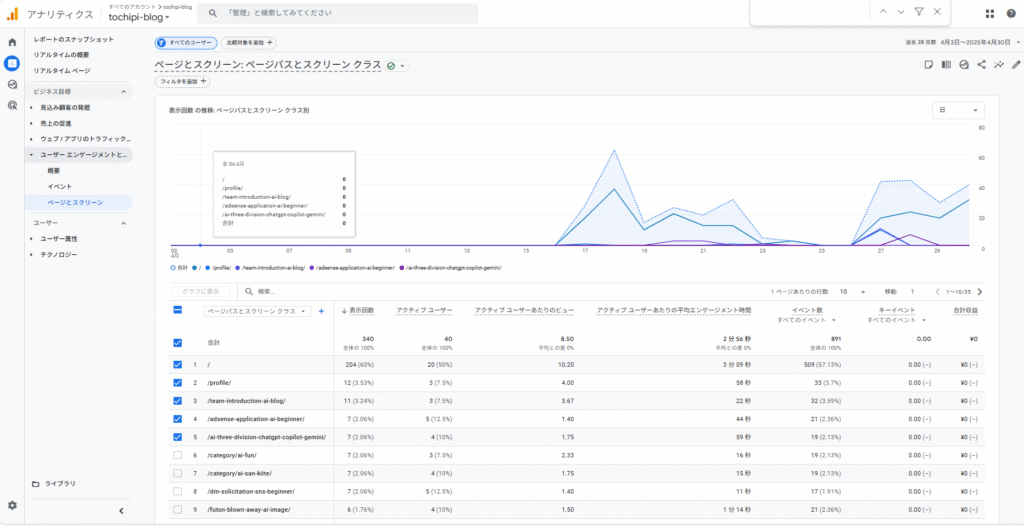Click the find bar previous result arrow
This screenshot has height=526, width=1024.
[883, 12]
